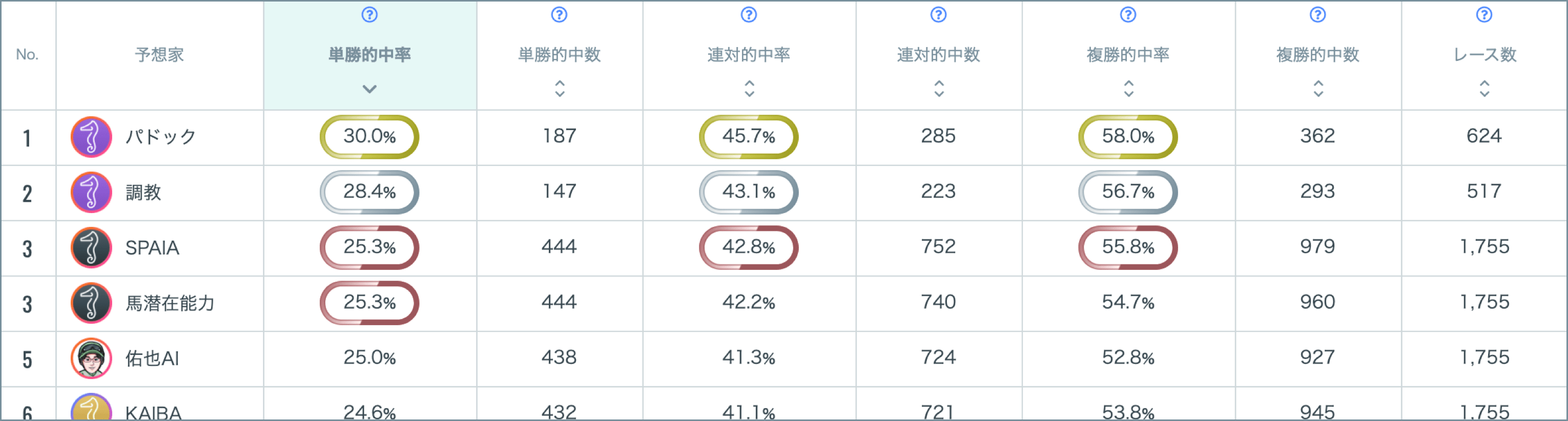Show help for the レース数 column
Viewport: 1568px width, 421px height.
(x=1484, y=15)
